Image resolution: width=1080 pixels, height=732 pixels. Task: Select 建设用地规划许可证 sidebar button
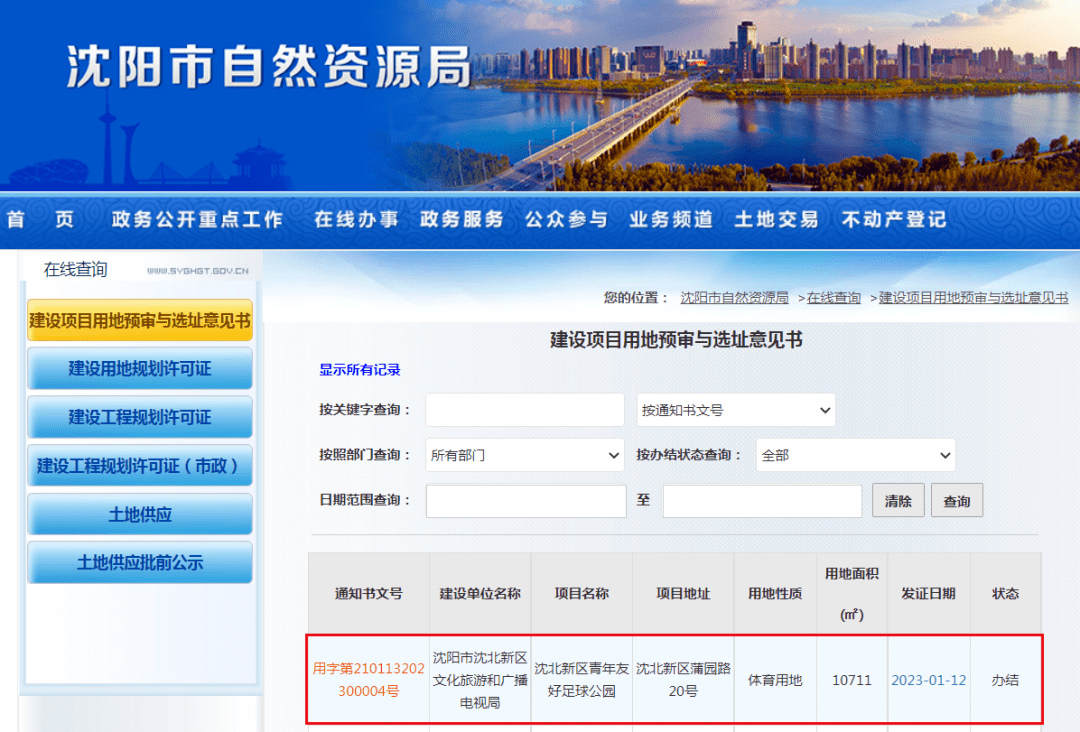[140, 368]
